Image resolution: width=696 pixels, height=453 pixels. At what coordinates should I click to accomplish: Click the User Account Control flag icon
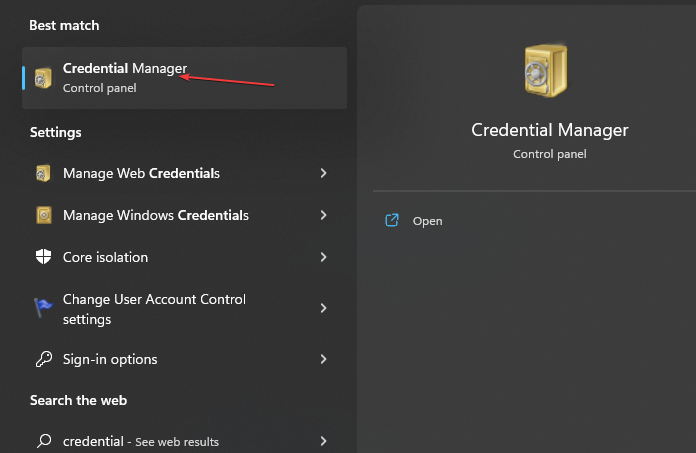(x=43, y=307)
